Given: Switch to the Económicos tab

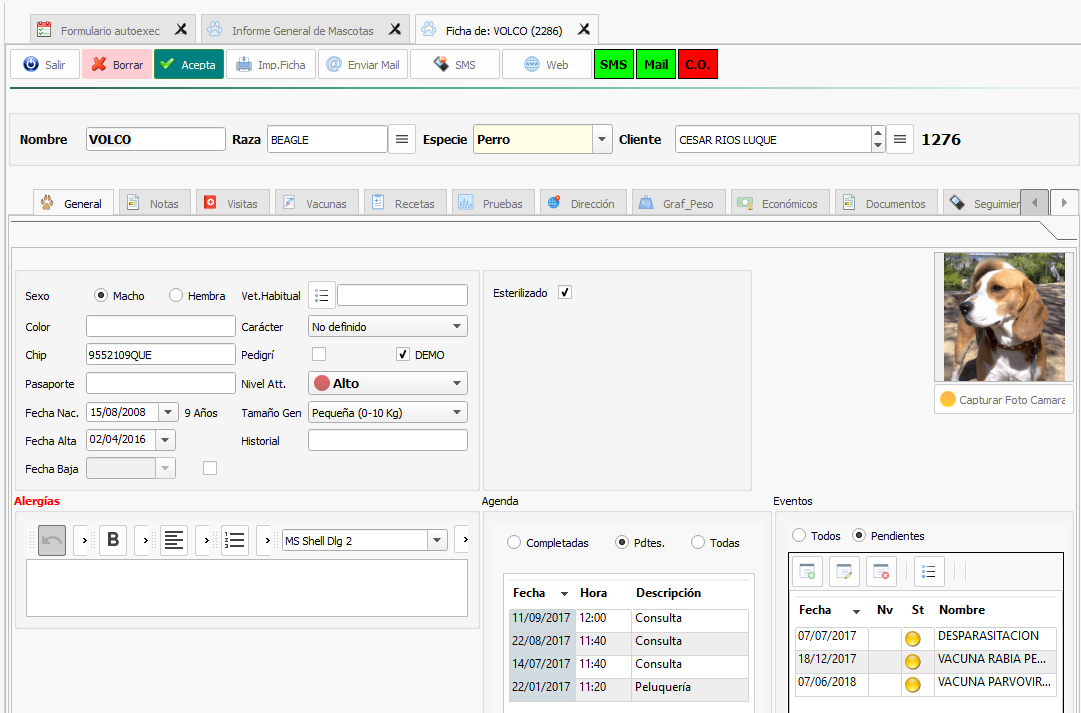Looking at the screenshot, I should pos(780,203).
